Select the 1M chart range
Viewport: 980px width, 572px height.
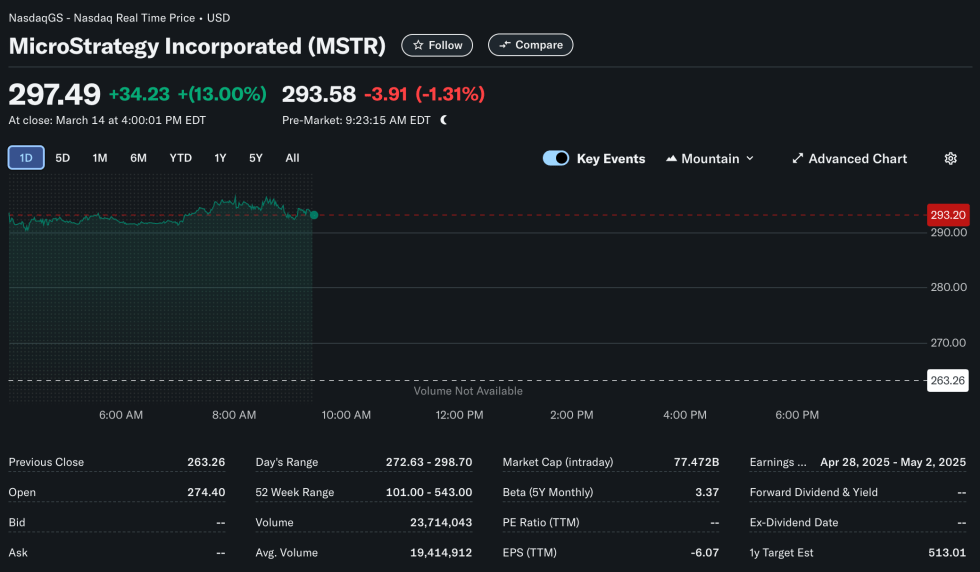click(100, 158)
